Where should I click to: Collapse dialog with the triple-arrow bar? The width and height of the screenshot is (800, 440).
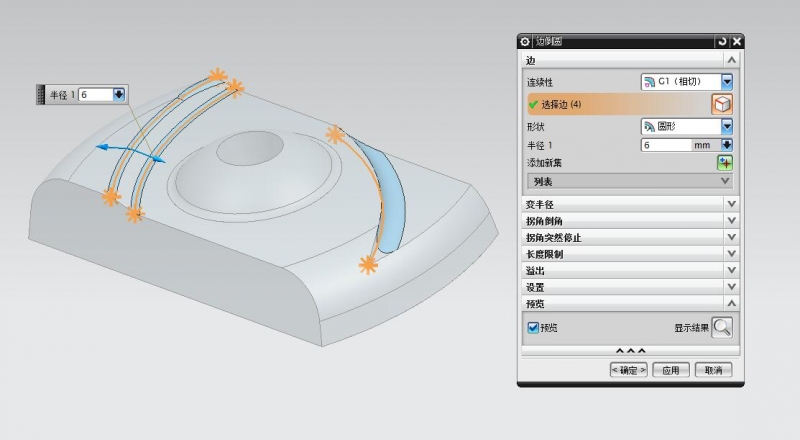pos(631,351)
